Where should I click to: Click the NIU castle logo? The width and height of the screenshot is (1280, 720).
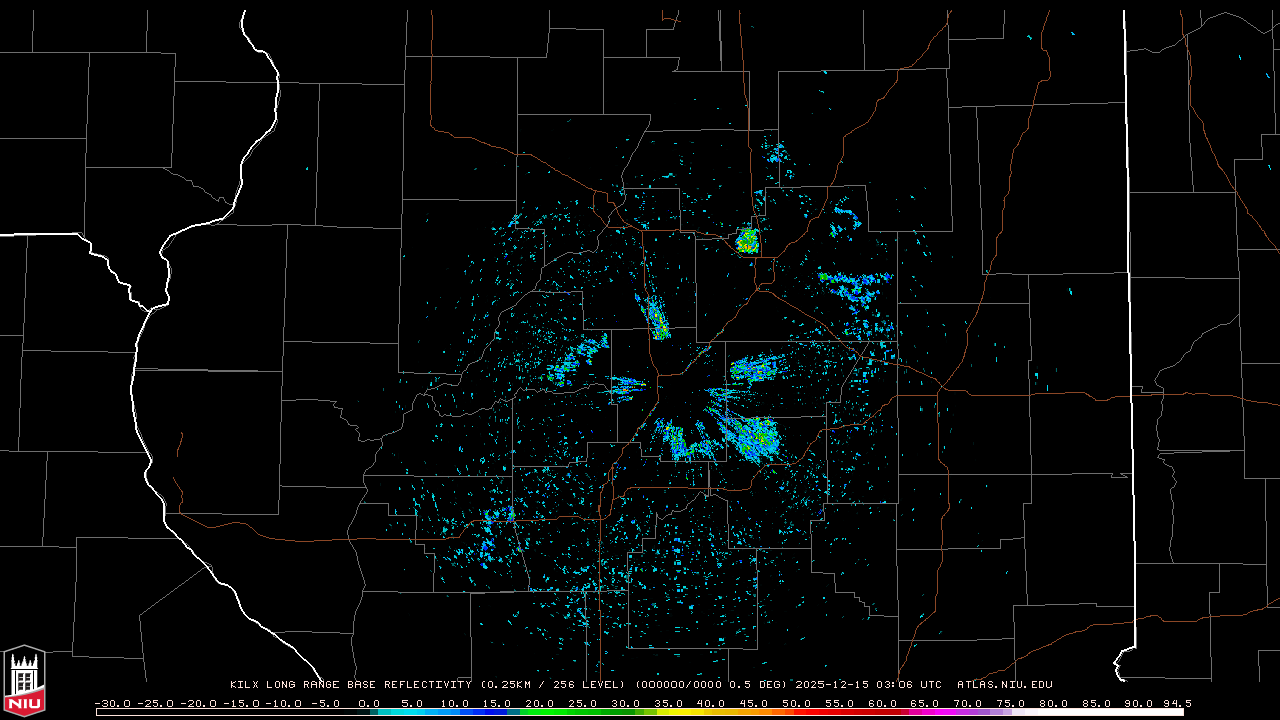coord(24,680)
